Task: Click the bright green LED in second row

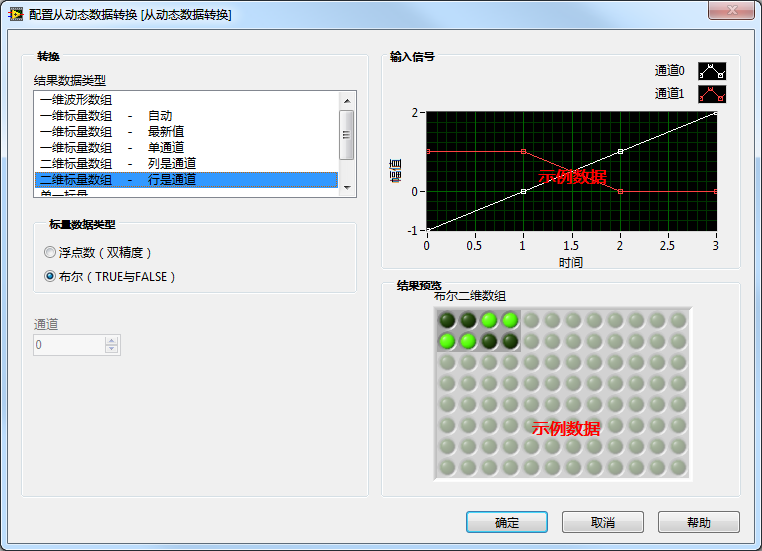Action: click(x=447, y=342)
